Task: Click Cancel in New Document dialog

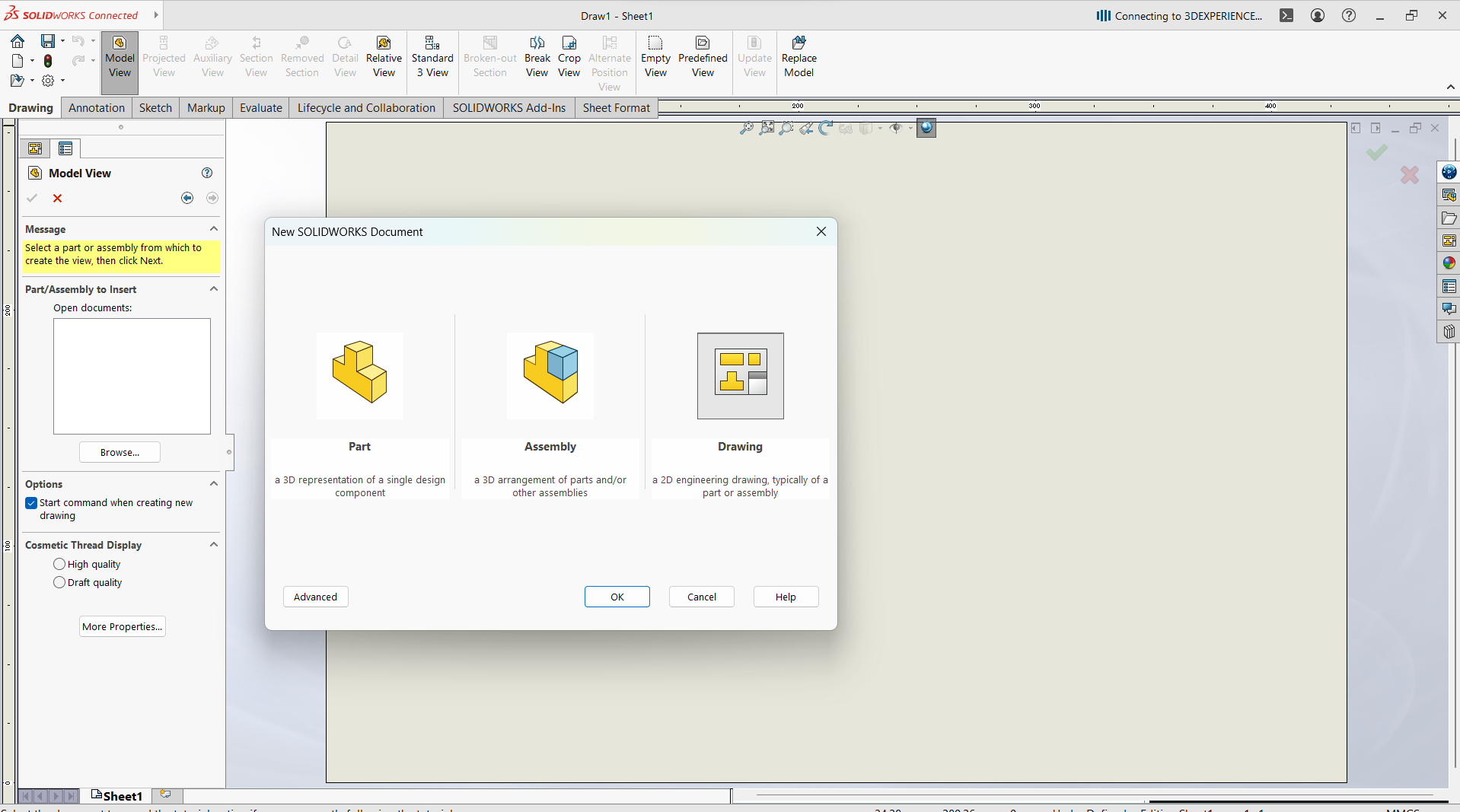Action: (702, 597)
